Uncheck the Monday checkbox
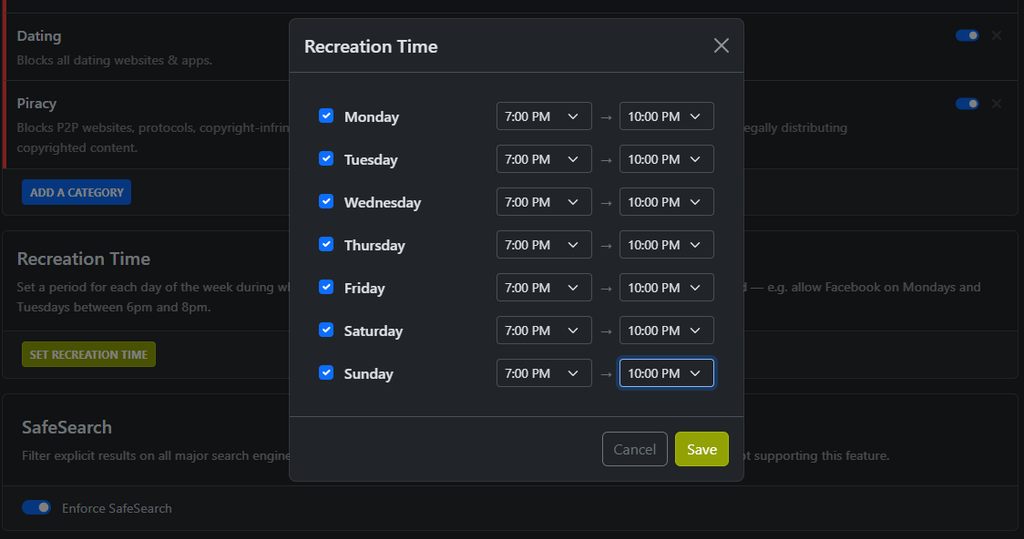1024x539 pixels. (x=326, y=116)
